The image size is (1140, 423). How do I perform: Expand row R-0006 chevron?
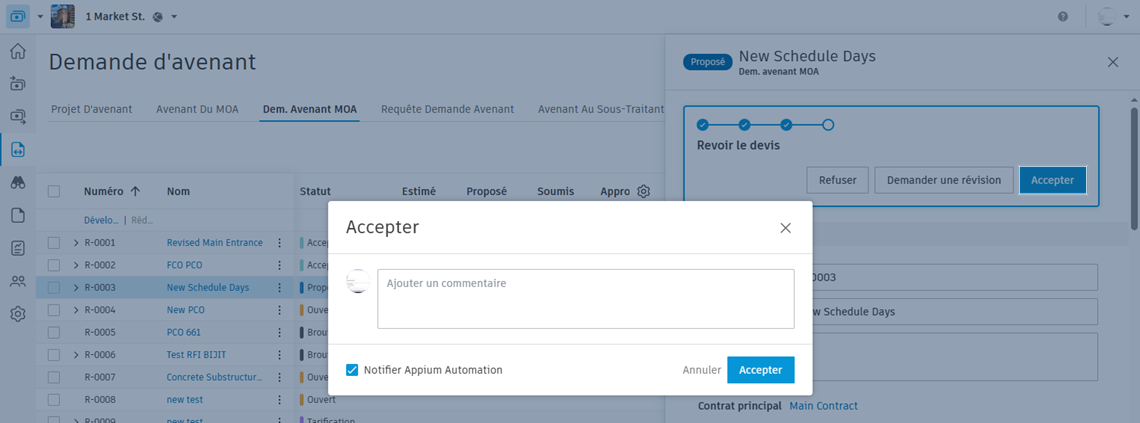(x=76, y=355)
